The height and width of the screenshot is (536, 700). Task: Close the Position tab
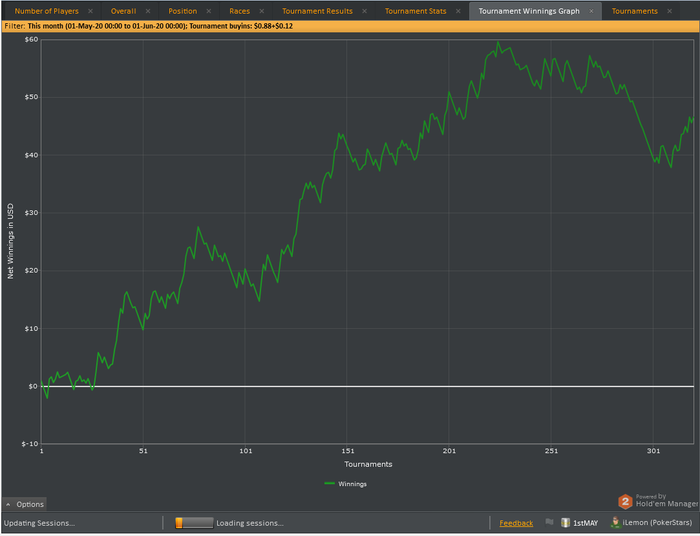click(209, 11)
